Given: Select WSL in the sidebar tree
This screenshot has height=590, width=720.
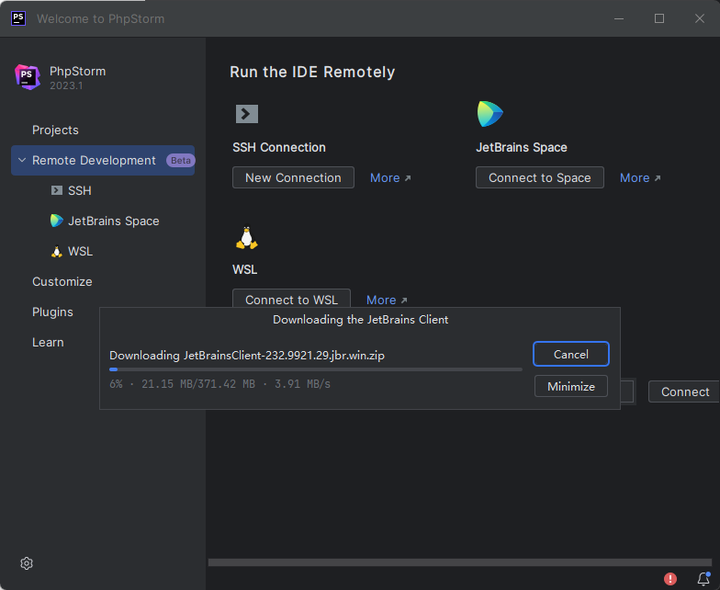Looking at the screenshot, I should (x=80, y=251).
